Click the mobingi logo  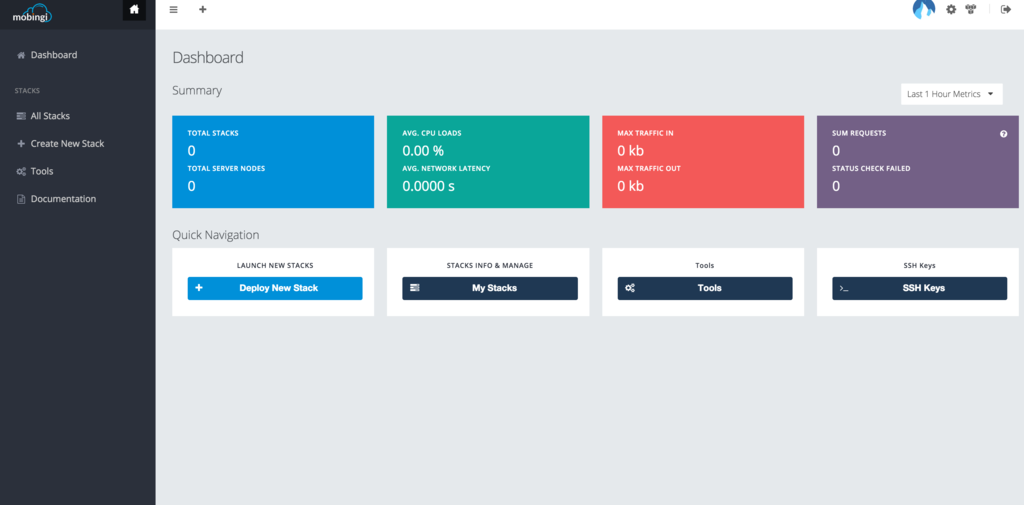coord(32,14)
